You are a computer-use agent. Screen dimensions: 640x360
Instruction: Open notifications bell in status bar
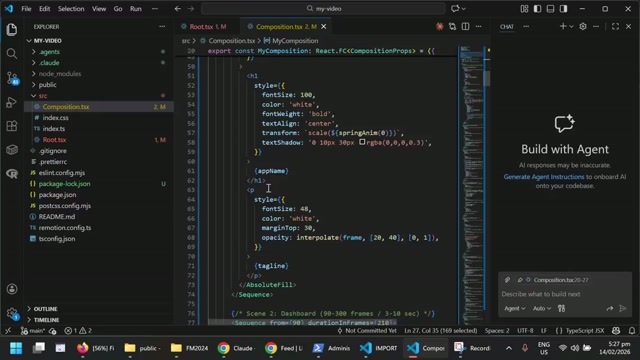(x=632, y=331)
